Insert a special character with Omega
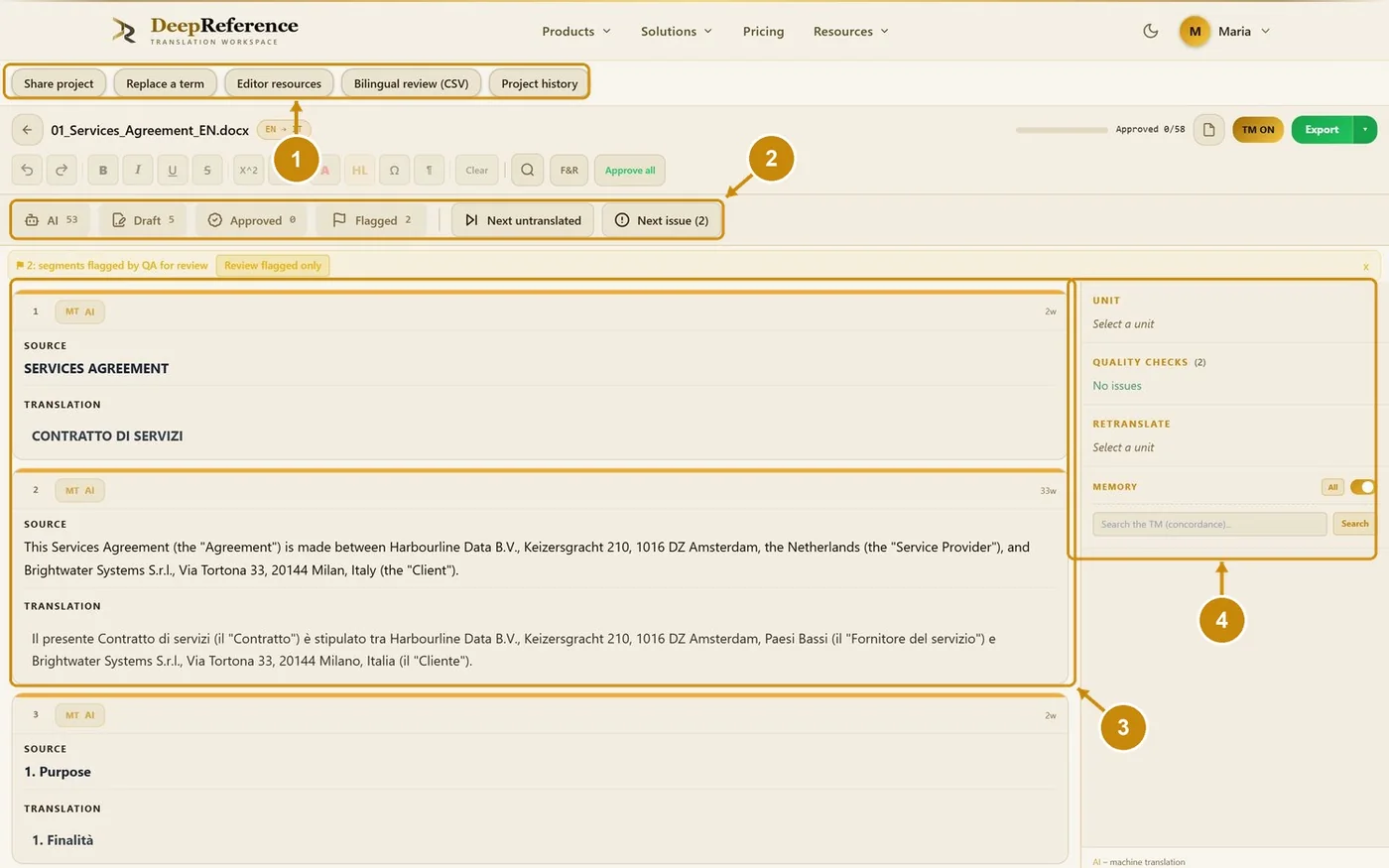The width and height of the screenshot is (1389, 868). pos(394,171)
